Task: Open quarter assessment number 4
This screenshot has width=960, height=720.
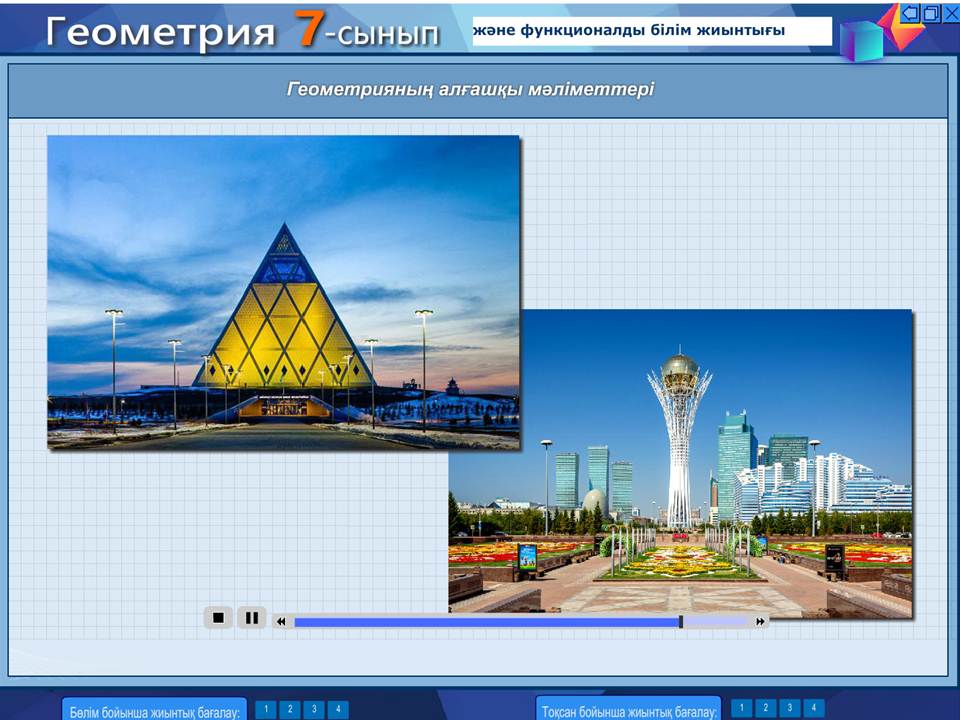Action: pos(814,708)
